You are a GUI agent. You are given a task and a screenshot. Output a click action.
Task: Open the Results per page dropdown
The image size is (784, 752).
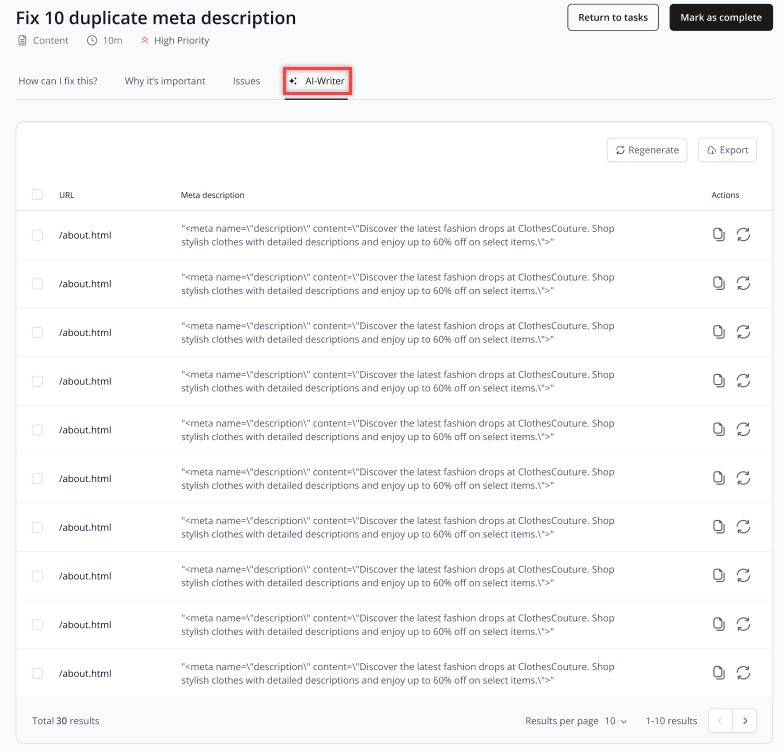616,721
